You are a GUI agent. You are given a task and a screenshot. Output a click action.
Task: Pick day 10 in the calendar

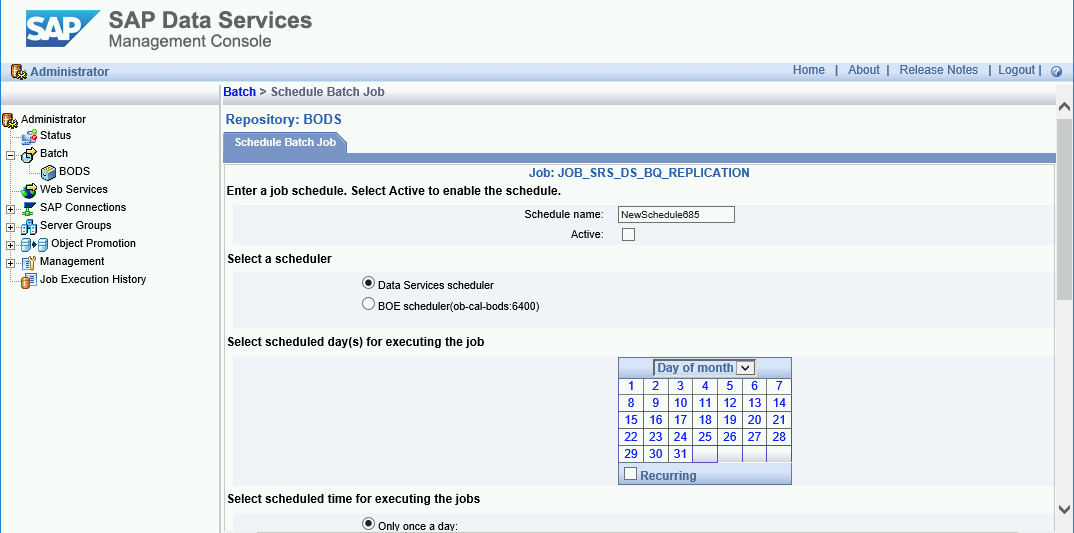pos(680,403)
